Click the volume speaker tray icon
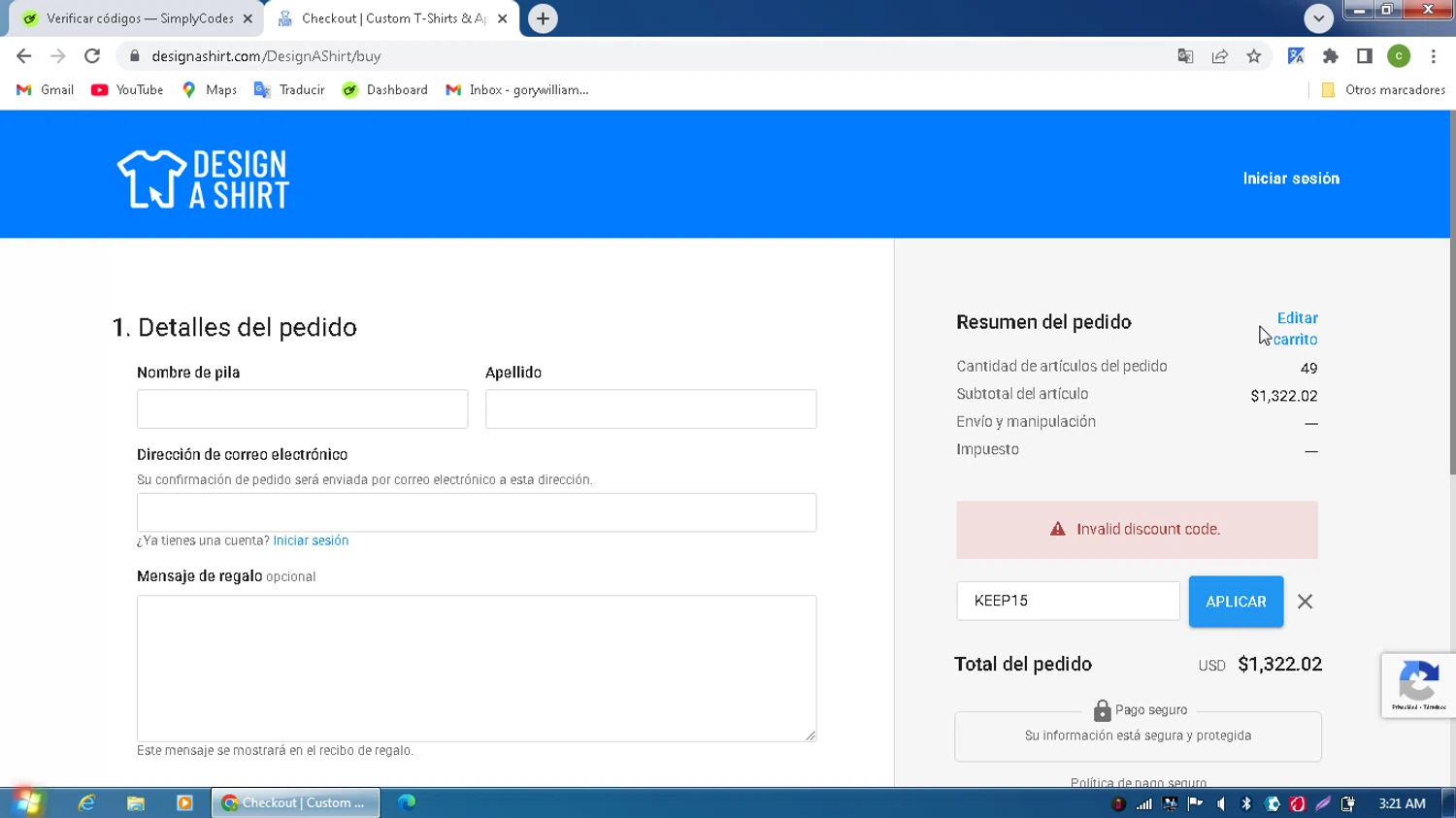Viewport: 1456px width, 818px height. pos(1221,803)
